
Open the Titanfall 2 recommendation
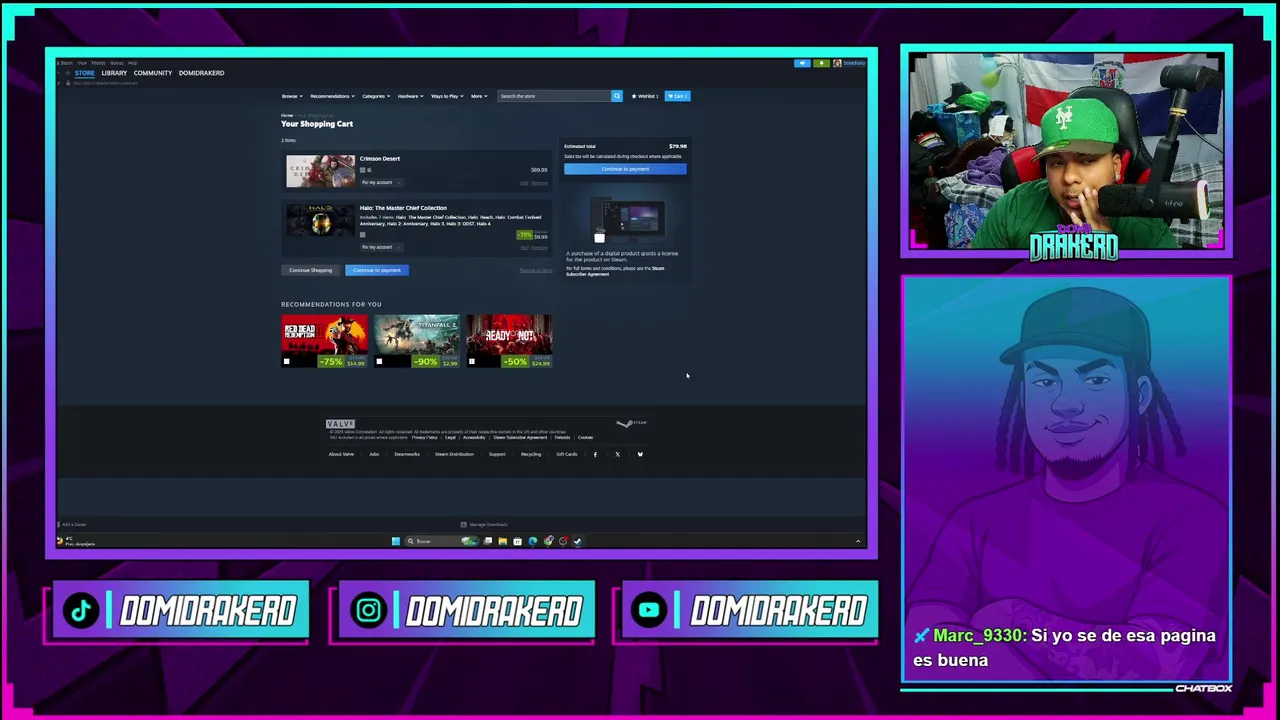click(x=417, y=341)
